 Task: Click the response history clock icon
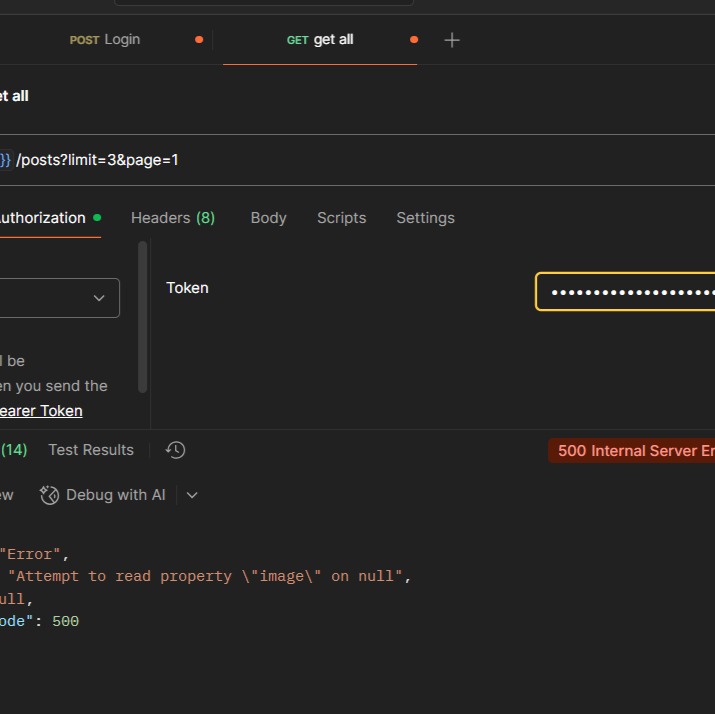pyautogui.click(x=175, y=450)
